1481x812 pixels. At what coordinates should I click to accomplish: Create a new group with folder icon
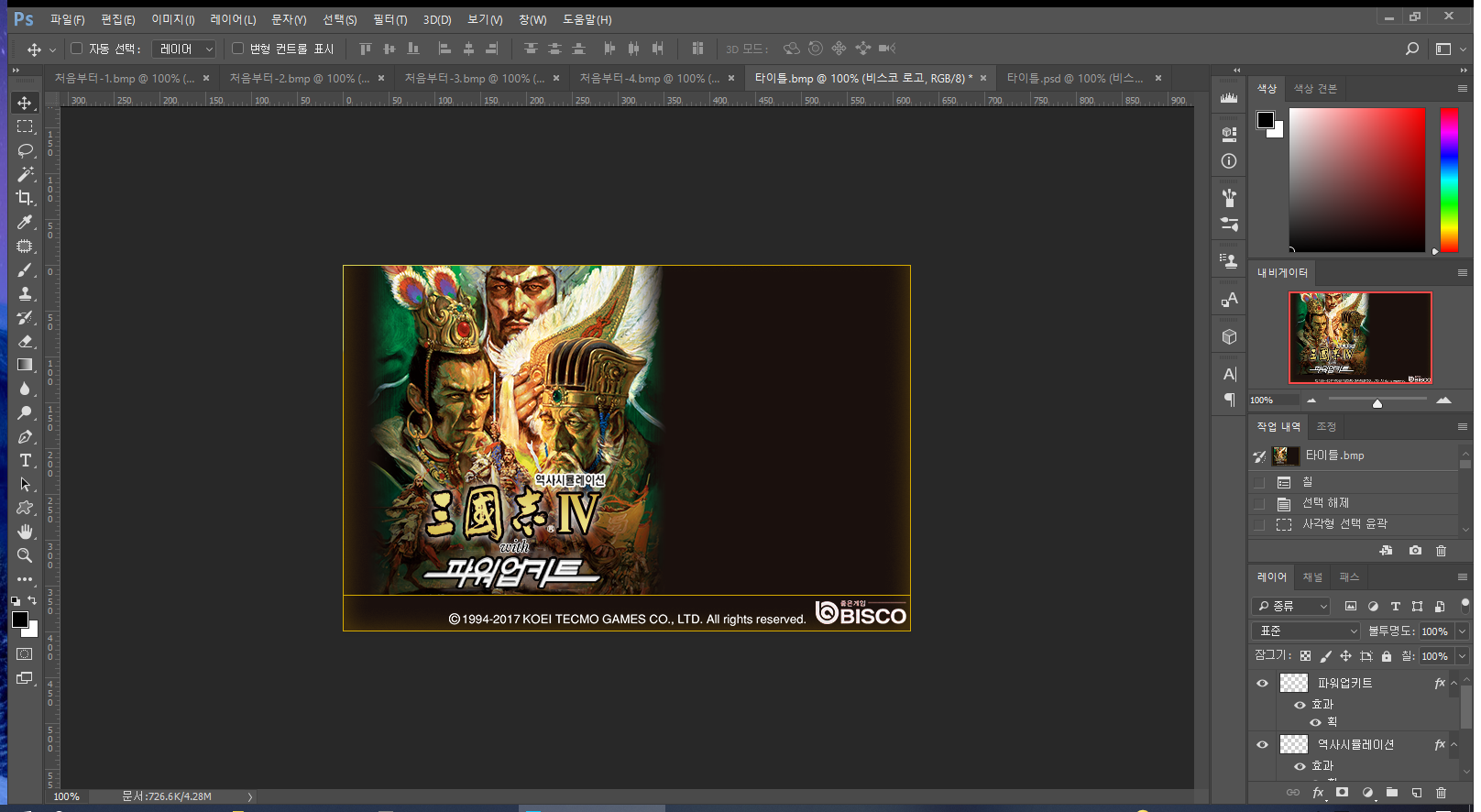click(x=1392, y=793)
